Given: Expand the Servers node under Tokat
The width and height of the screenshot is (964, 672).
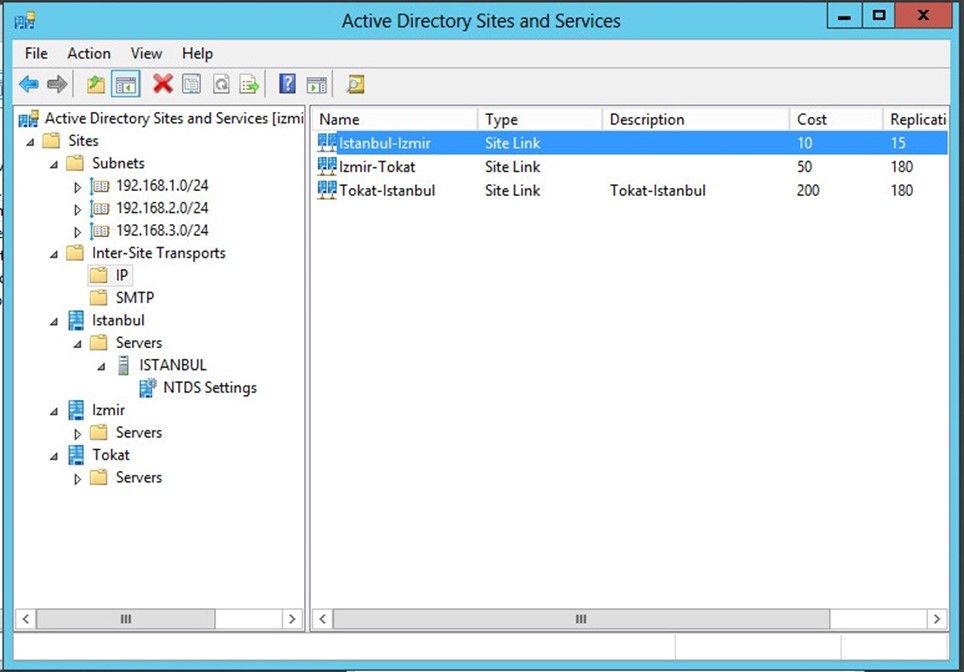Looking at the screenshot, I should pyautogui.click(x=77, y=479).
